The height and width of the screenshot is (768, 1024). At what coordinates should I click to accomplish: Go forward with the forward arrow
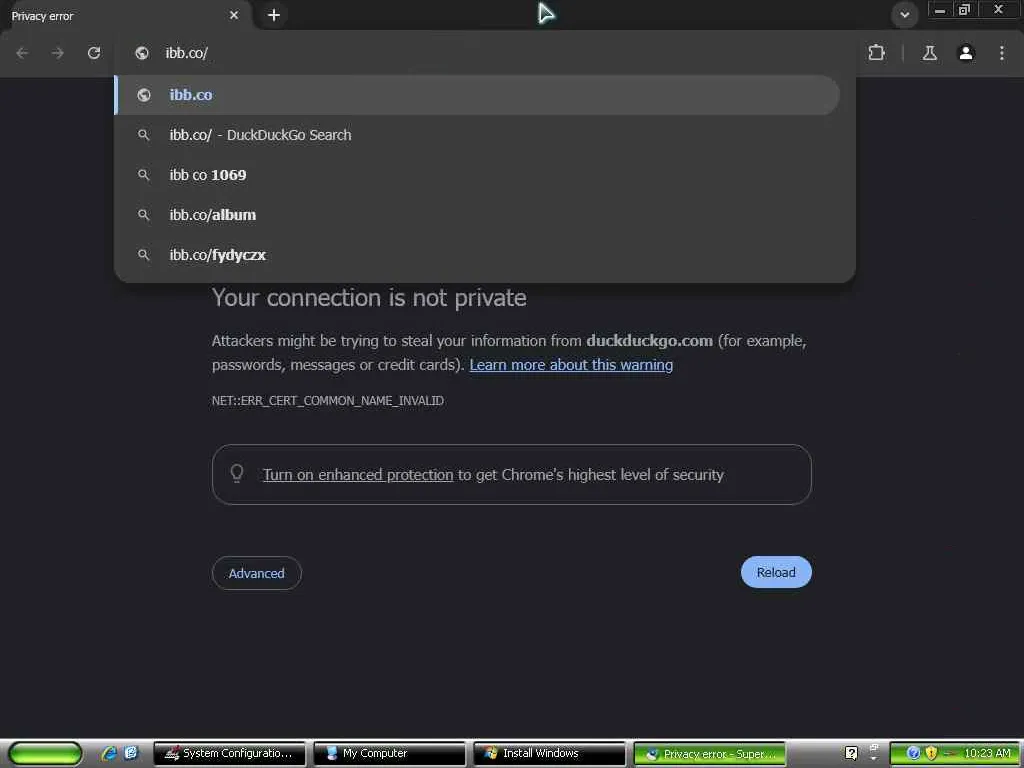pyautogui.click(x=57, y=53)
